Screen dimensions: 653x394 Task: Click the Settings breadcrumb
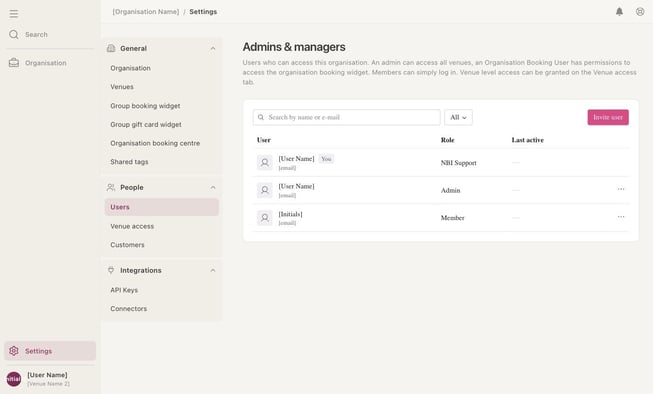pyautogui.click(x=203, y=12)
